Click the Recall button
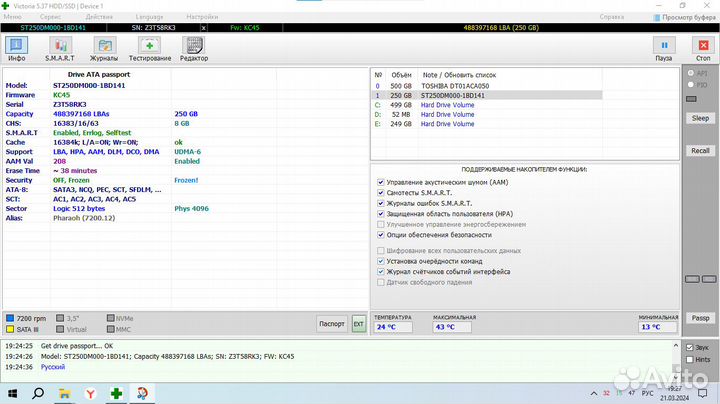 700,150
